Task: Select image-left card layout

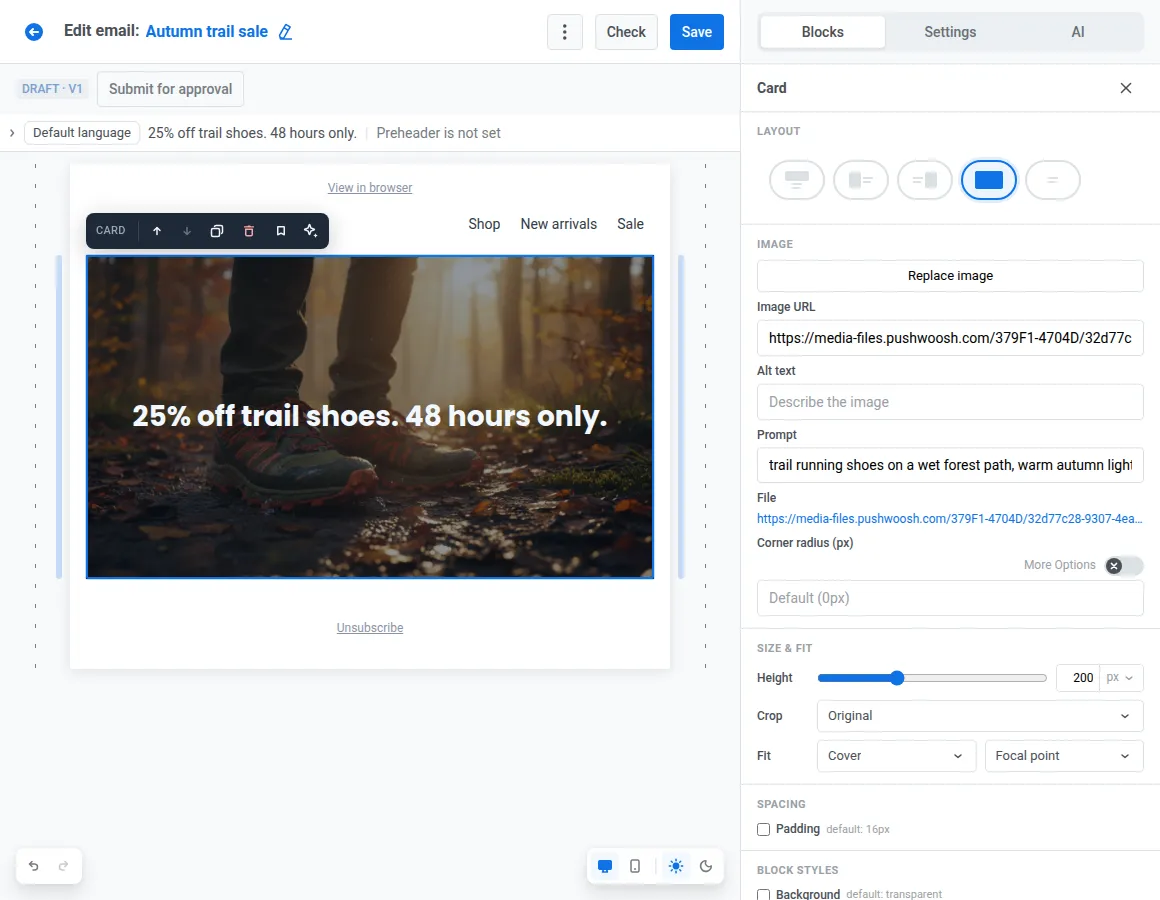Action: 860,180
